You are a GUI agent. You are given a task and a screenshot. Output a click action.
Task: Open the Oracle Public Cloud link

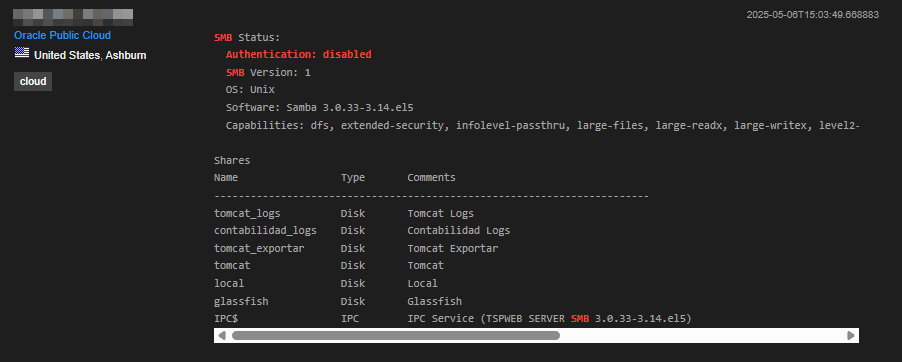click(62, 35)
